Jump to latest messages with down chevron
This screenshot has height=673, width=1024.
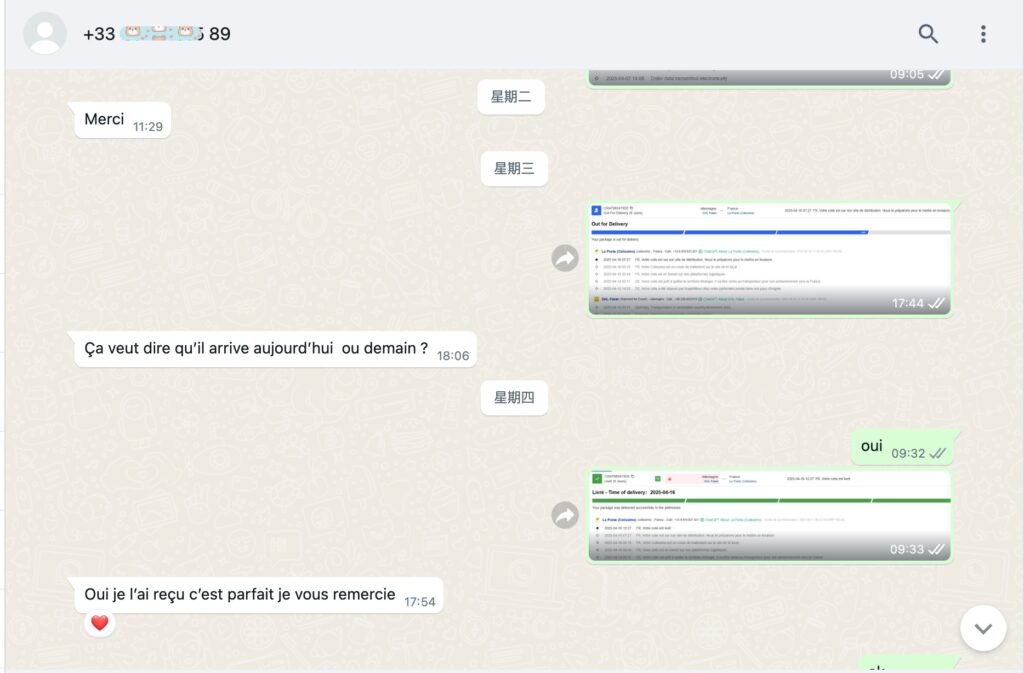[983, 628]
